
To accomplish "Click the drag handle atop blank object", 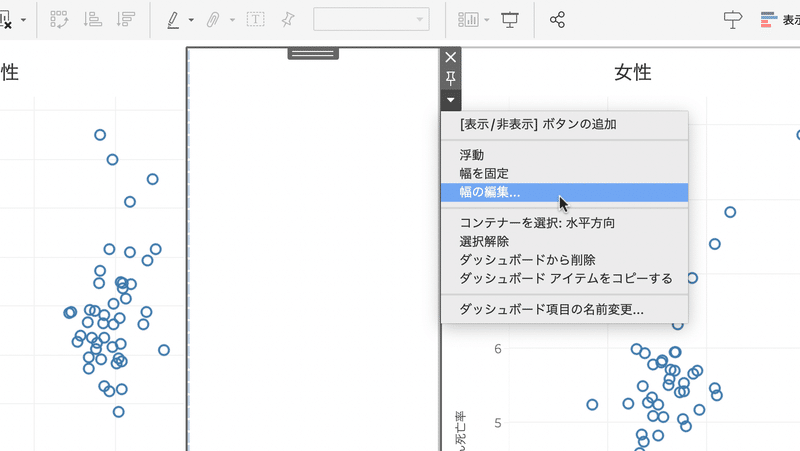I will coord(313,54).
